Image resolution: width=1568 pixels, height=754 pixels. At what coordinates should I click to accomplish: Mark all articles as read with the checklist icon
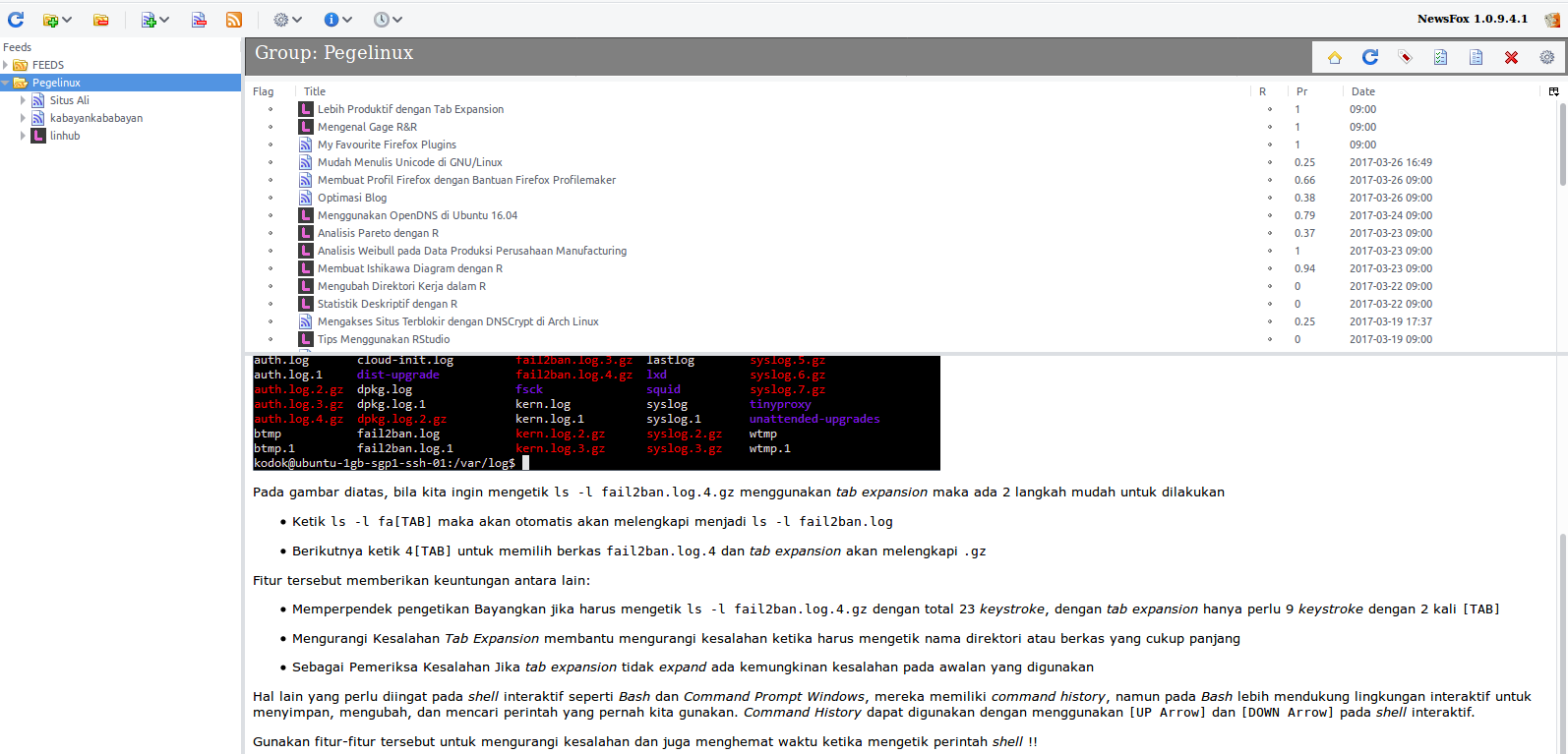click(1440, 58)
